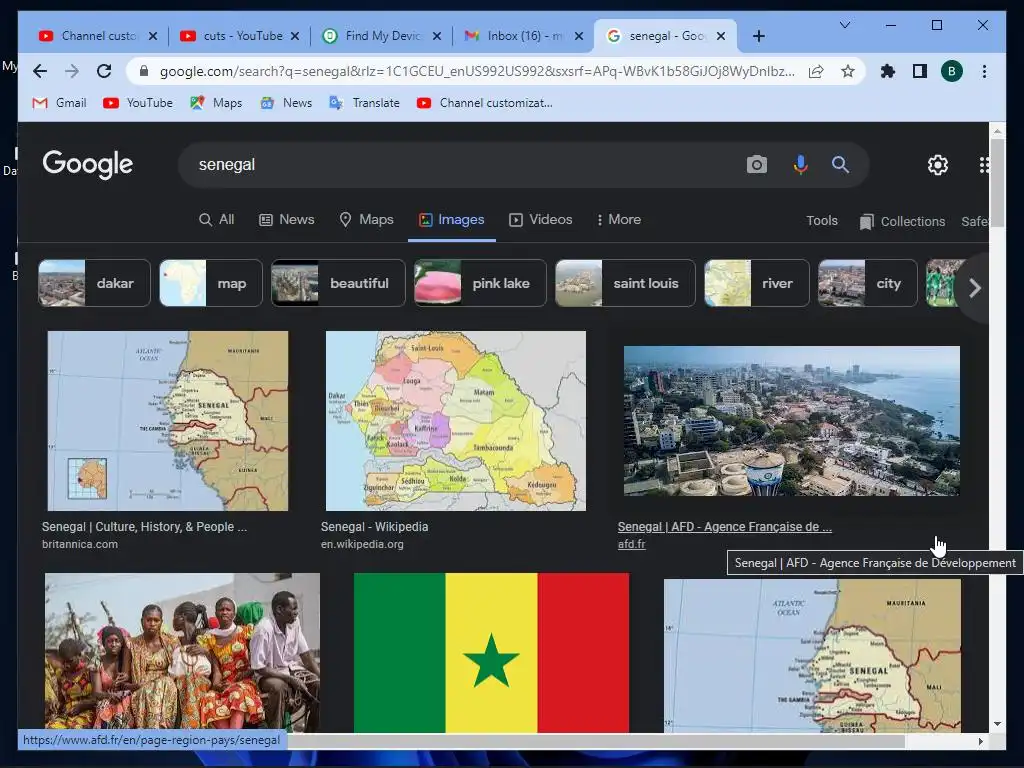Search by image with camera icon
The width and height of the screenshot is (1024, 768).
pos(756,165)
